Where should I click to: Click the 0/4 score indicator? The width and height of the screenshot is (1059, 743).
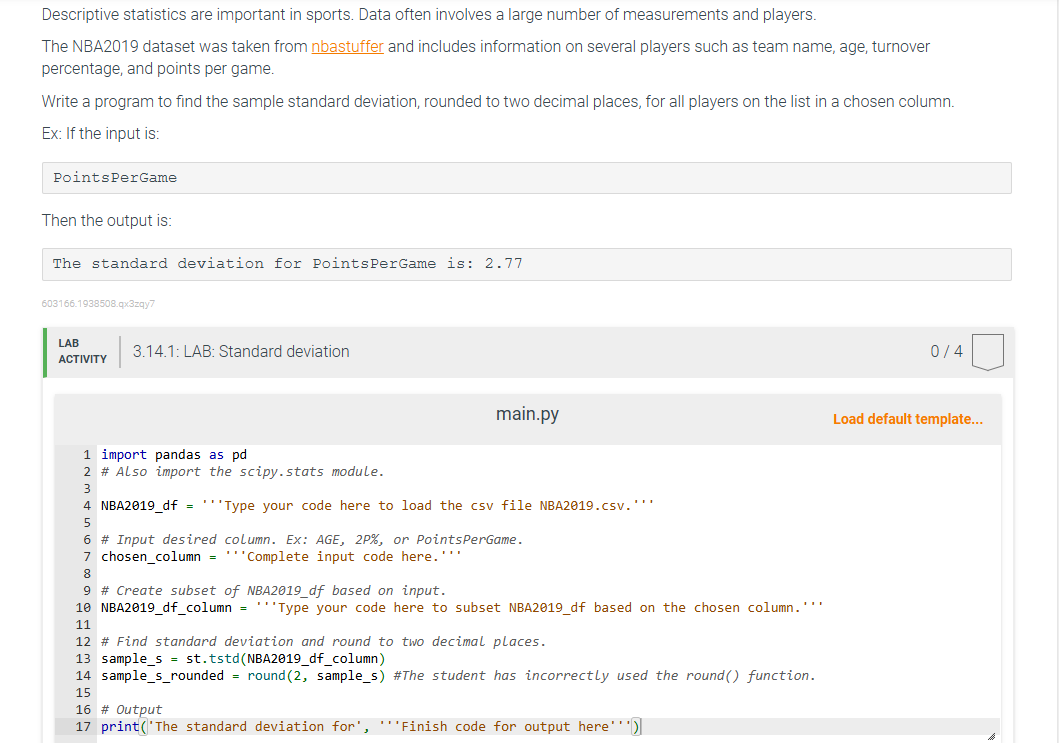coord(946,351)
